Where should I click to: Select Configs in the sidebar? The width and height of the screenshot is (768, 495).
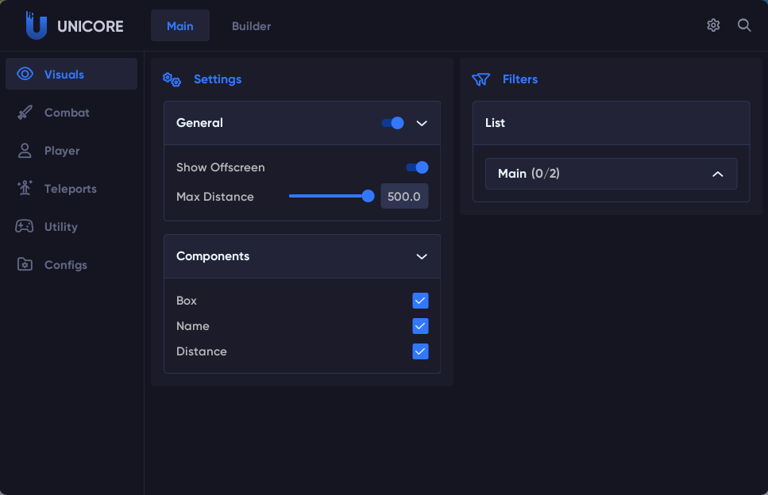pyautogui.click(x=72, y=264)
